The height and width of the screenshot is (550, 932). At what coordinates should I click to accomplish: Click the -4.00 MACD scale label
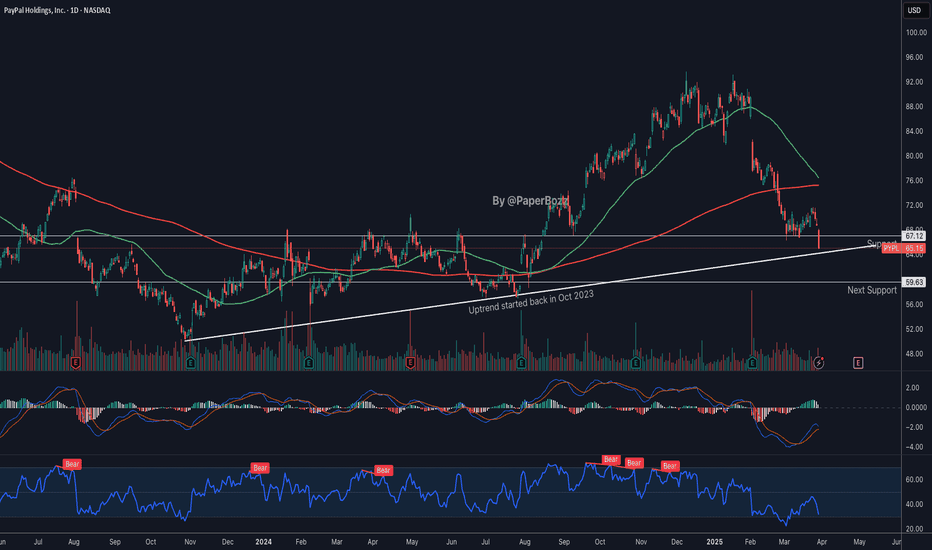tap(912, 447)
